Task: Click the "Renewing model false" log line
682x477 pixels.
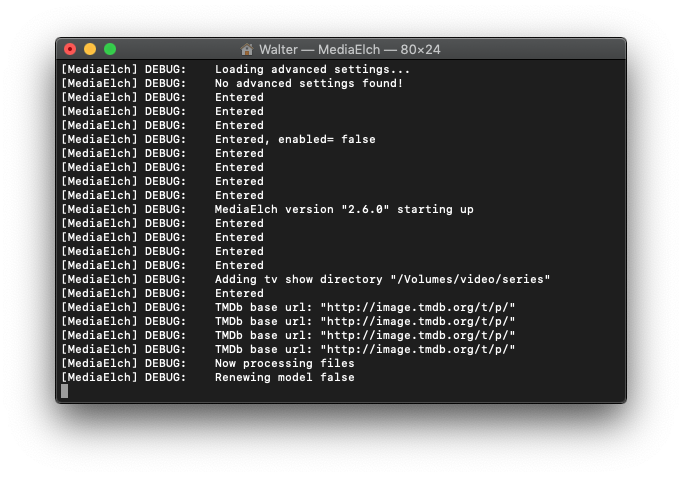Action: [284, 377]
